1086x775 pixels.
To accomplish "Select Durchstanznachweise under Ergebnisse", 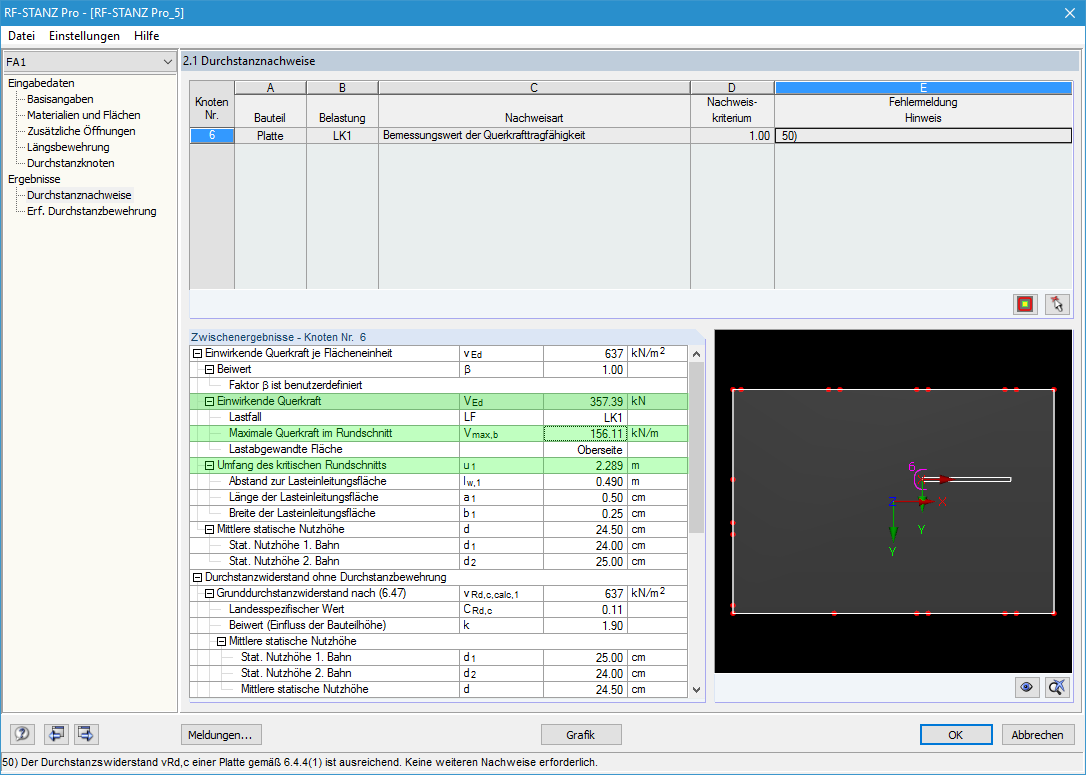I will click(79, 195).
